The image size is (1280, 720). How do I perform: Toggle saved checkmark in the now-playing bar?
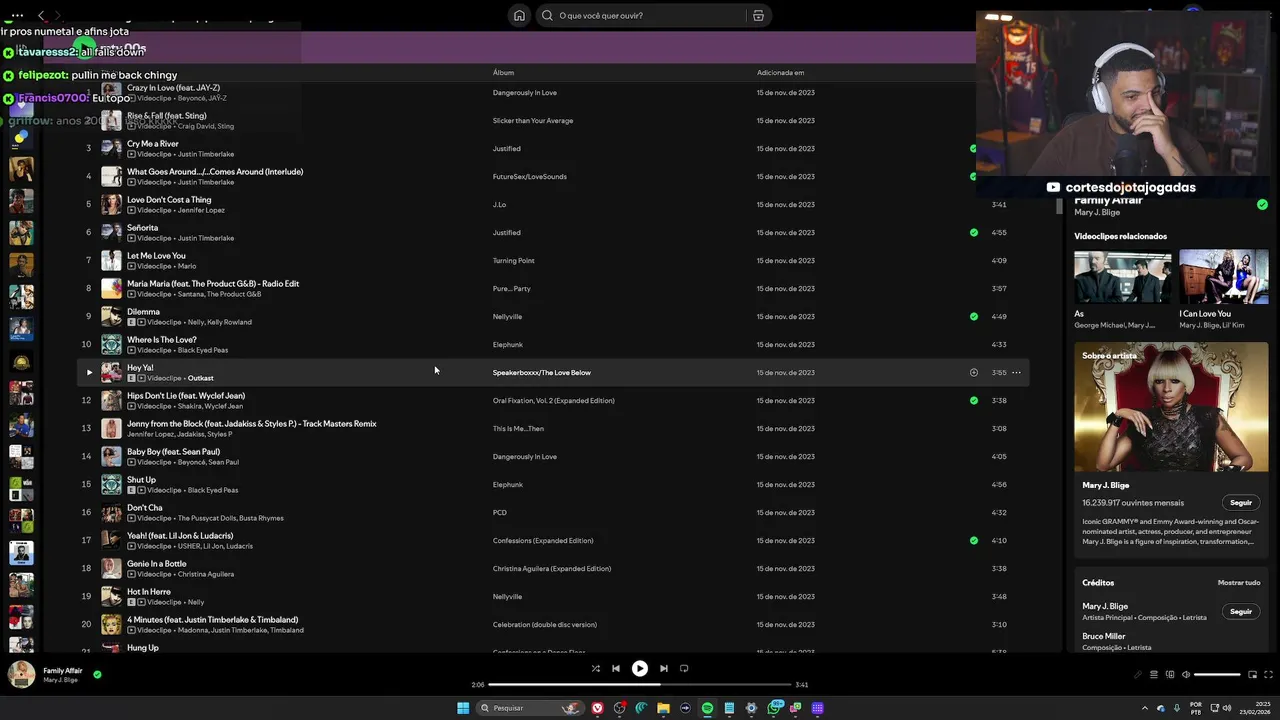(x=97, y=674)
